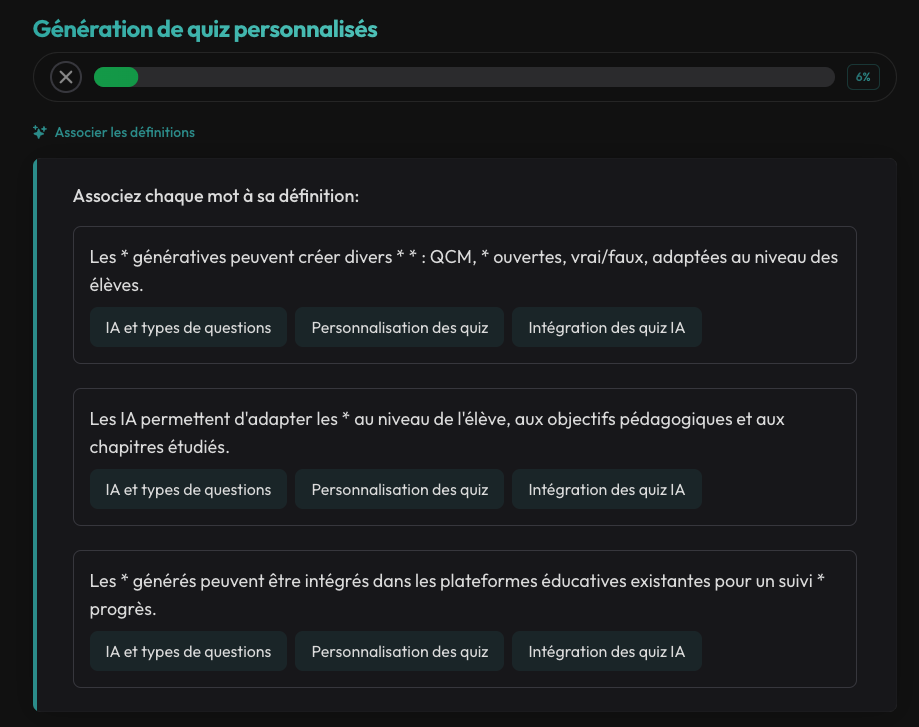
Task: Click the 6% progress badge
Action: pyautogui.click(x=863, y=77)
